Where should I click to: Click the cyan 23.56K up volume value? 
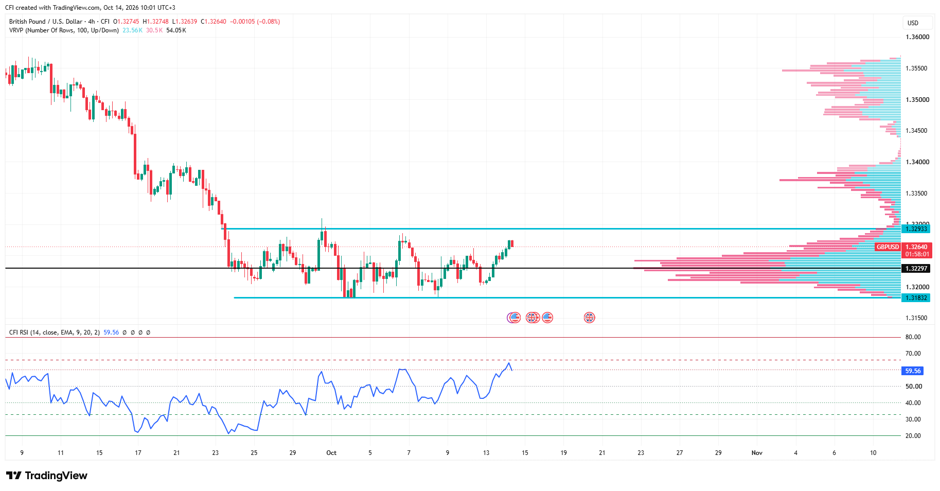(x=132, y=30)
